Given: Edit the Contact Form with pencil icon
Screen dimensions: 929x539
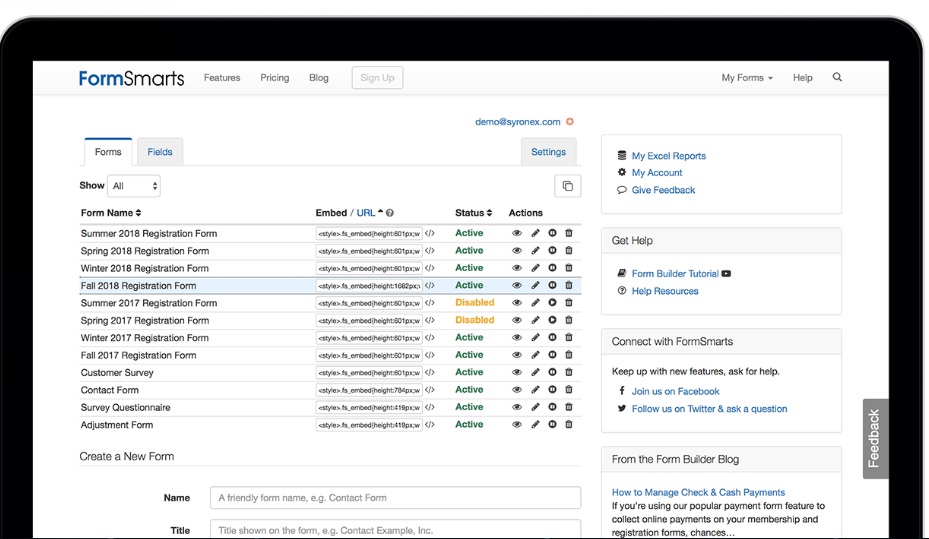Looking at the screenshot, I should (x=535, y=390).
